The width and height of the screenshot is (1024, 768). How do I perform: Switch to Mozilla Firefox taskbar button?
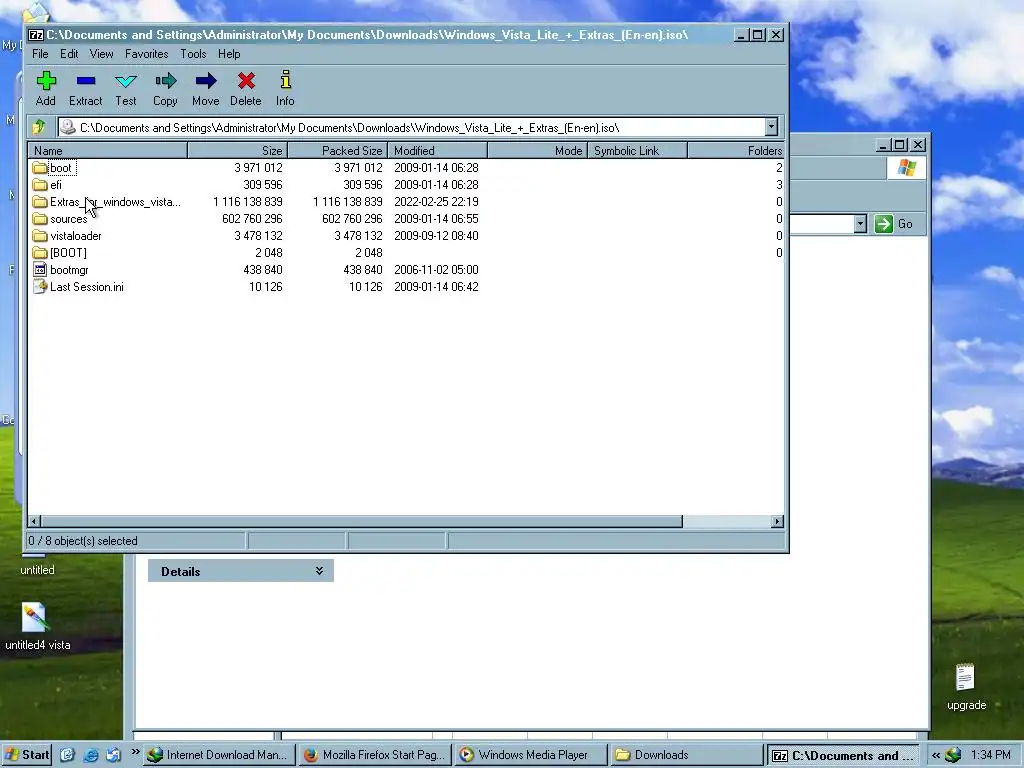pos(375,755)
